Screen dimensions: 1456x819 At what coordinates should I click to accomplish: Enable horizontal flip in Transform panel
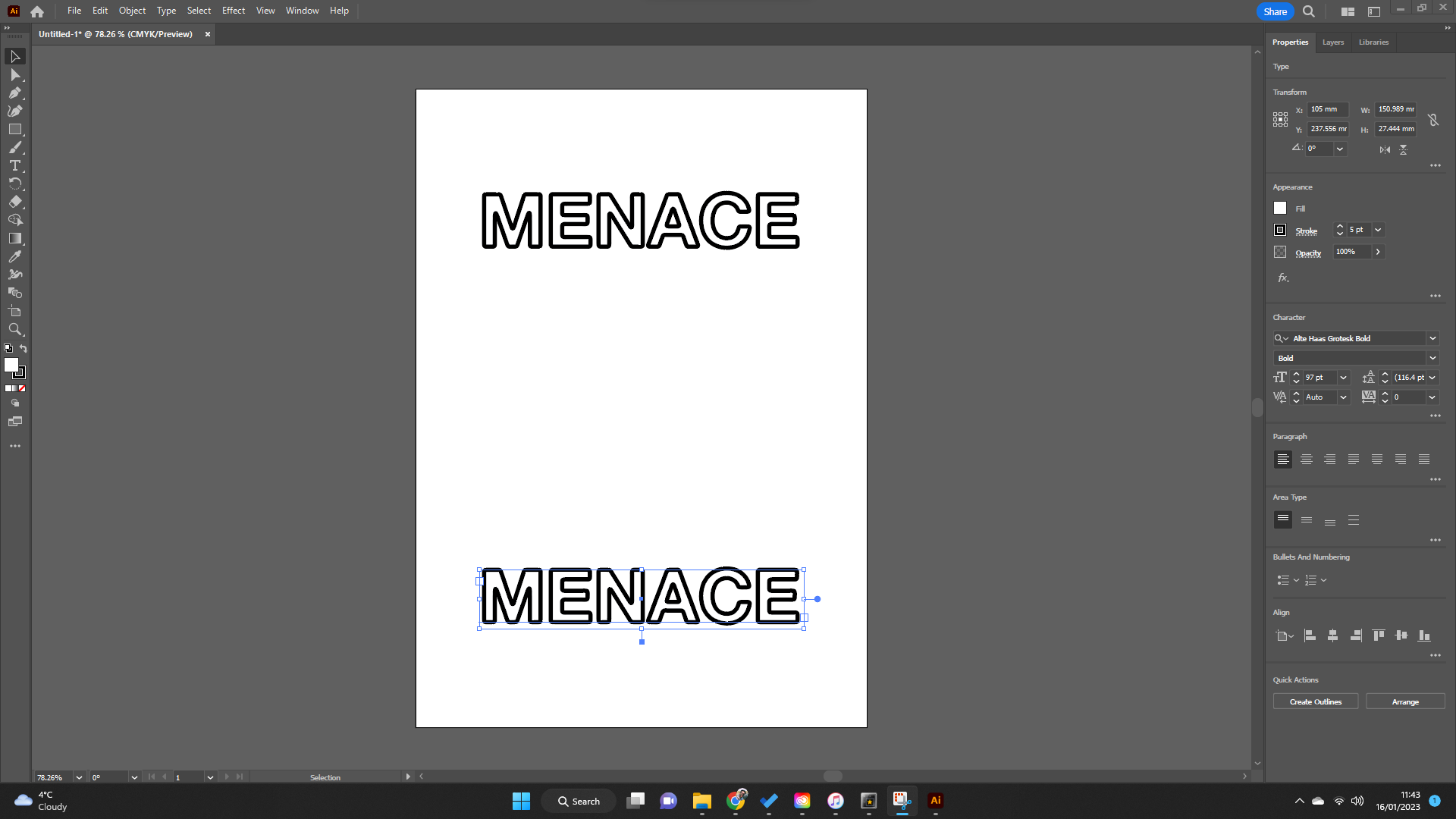click(x=1385, y=149)
